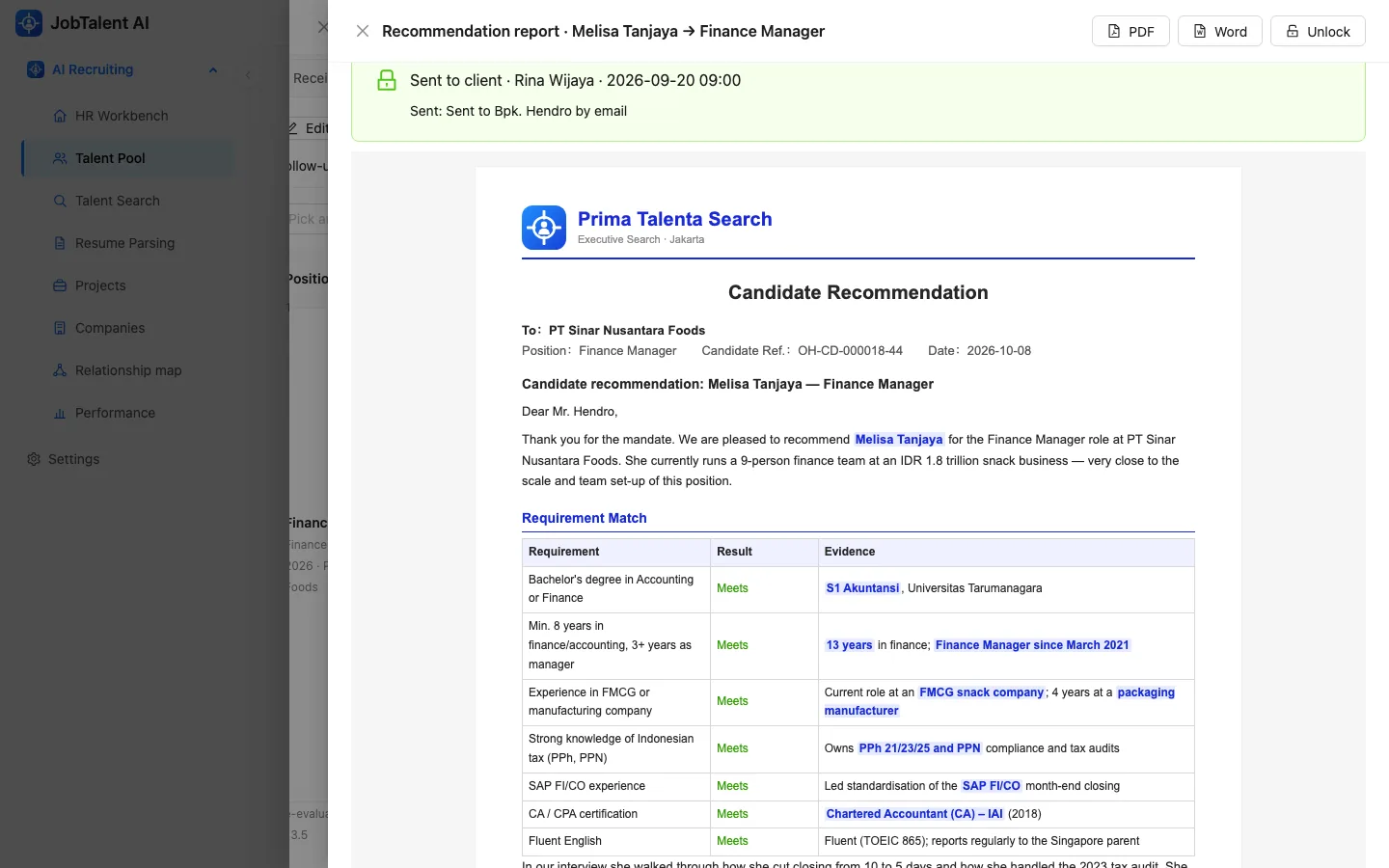The width and height of the screenshot is (1389, 868).
Task: Click the candidate ref OH-CD-000018-44
Action: tap(850, 351)
